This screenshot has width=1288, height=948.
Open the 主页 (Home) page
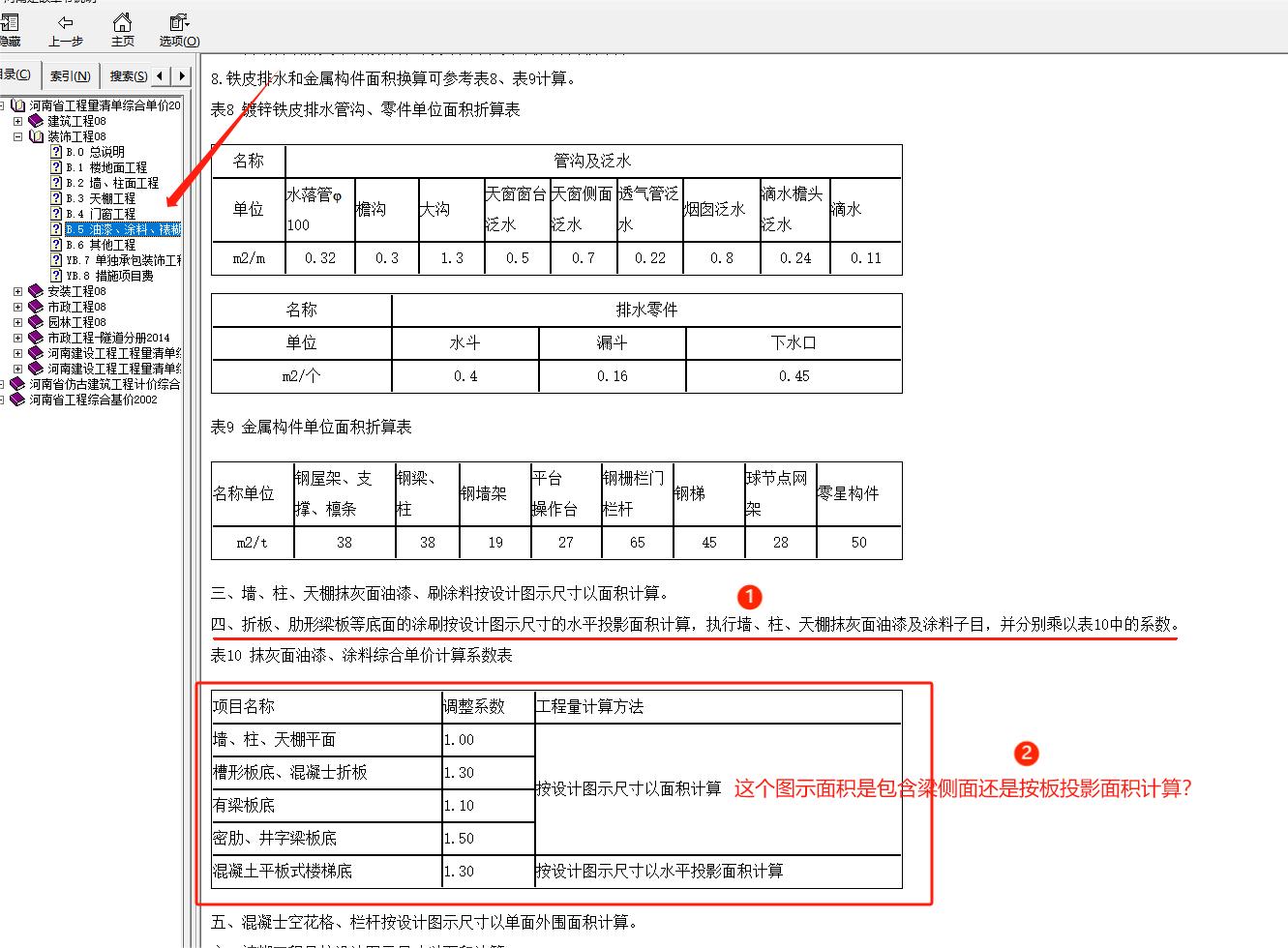(122, 29)
